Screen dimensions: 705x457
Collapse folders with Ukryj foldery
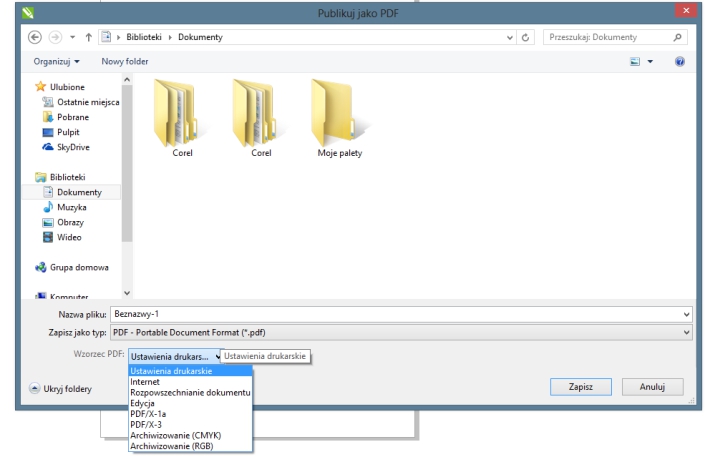point(54,389)
